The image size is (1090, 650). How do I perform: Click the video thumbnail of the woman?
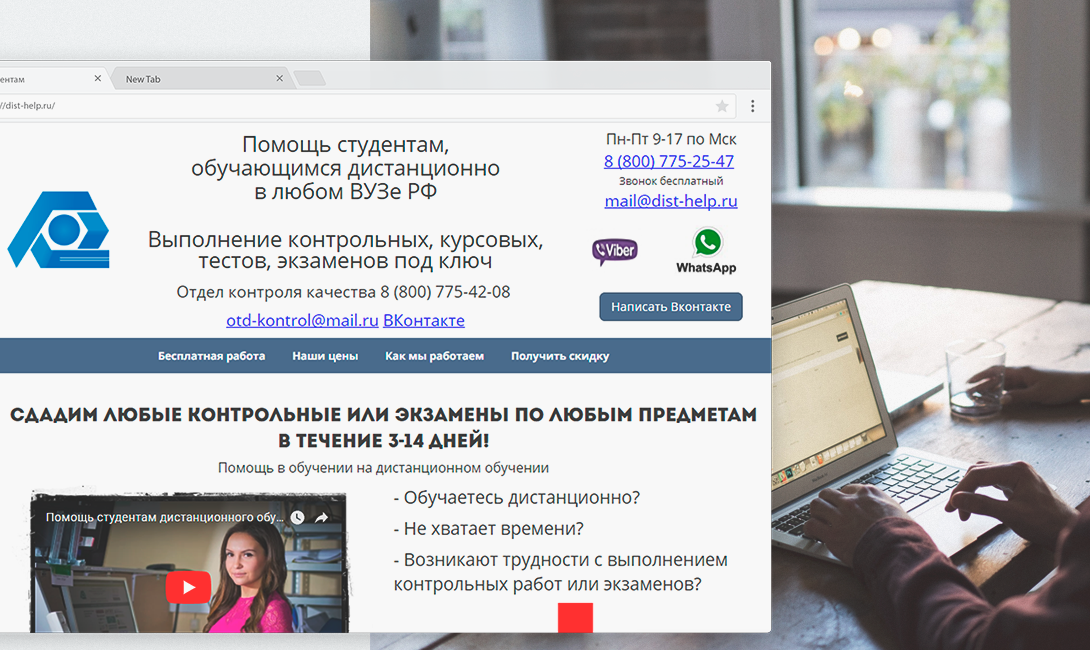188,562
